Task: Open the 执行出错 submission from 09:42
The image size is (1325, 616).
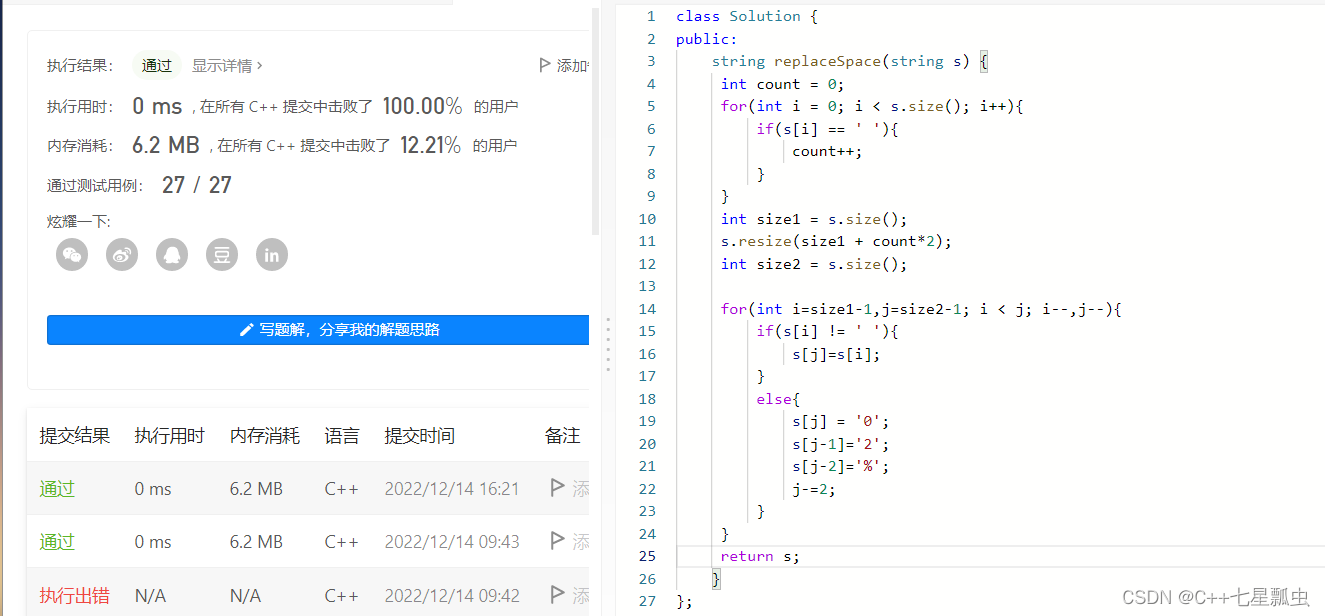Action: coord(74,596)
